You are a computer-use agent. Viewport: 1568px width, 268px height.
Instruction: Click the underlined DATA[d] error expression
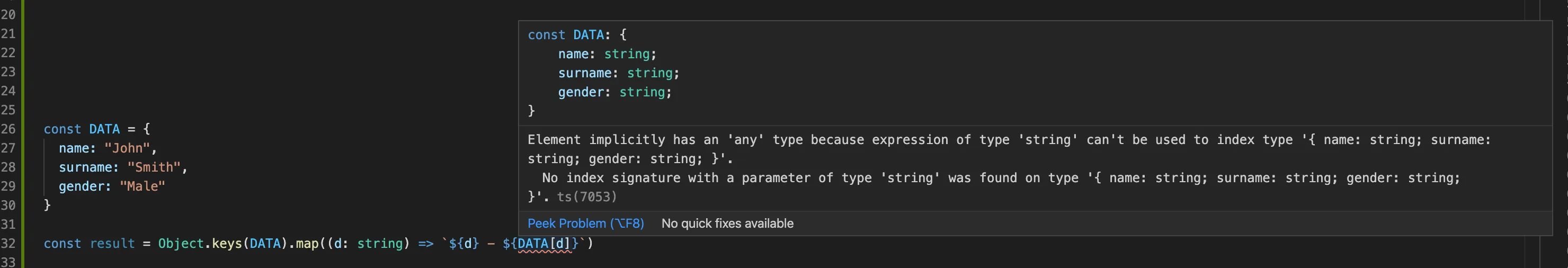(x=544, y=244)
